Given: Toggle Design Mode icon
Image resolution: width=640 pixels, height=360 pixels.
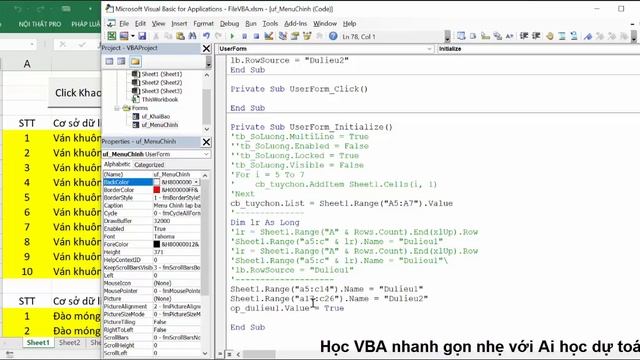Looking at the screenshot, I should 269,36.
